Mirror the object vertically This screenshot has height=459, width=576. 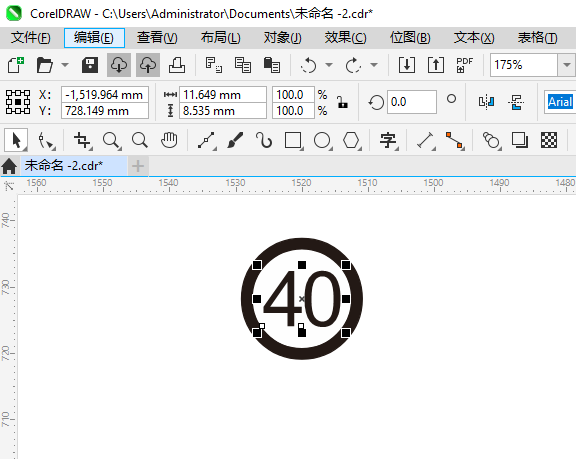click(x=516, y=102)
